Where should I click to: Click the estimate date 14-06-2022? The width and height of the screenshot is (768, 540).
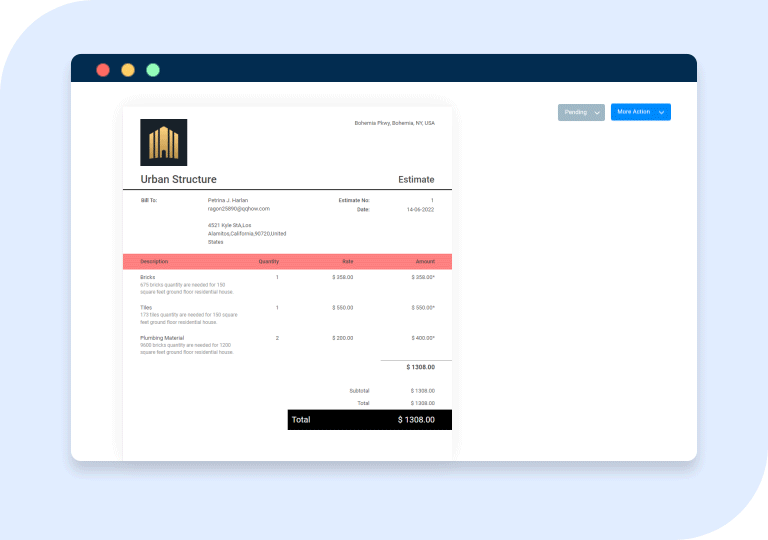click(420, 210)
